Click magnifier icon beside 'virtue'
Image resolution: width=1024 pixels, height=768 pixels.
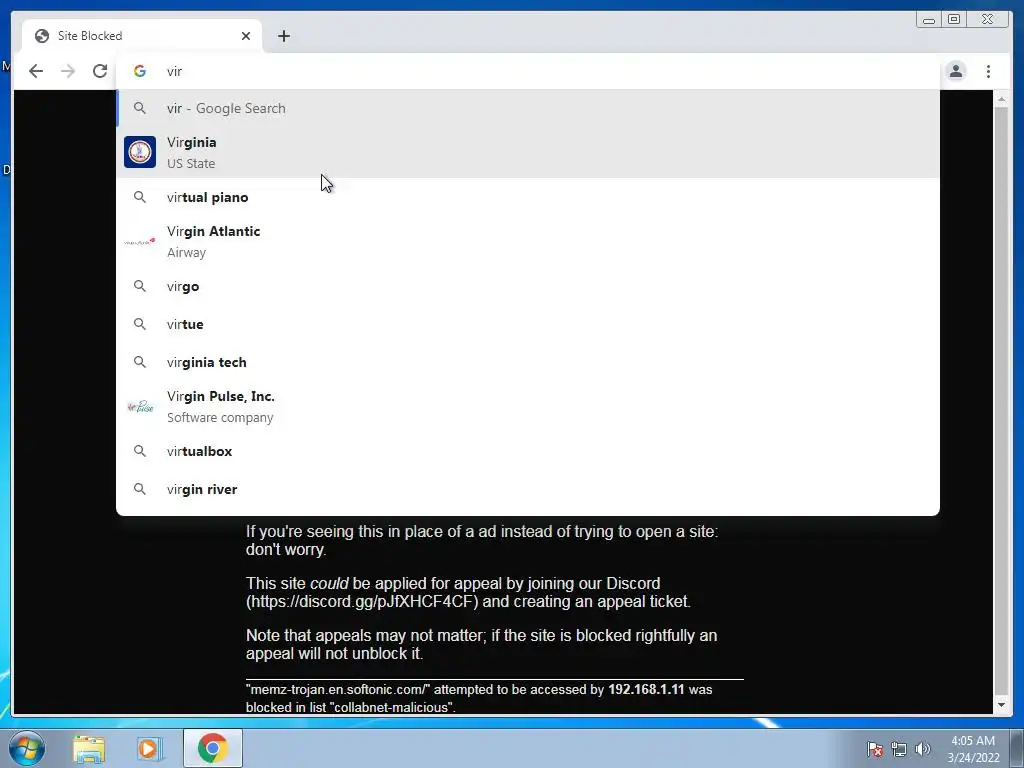(140, 323)
